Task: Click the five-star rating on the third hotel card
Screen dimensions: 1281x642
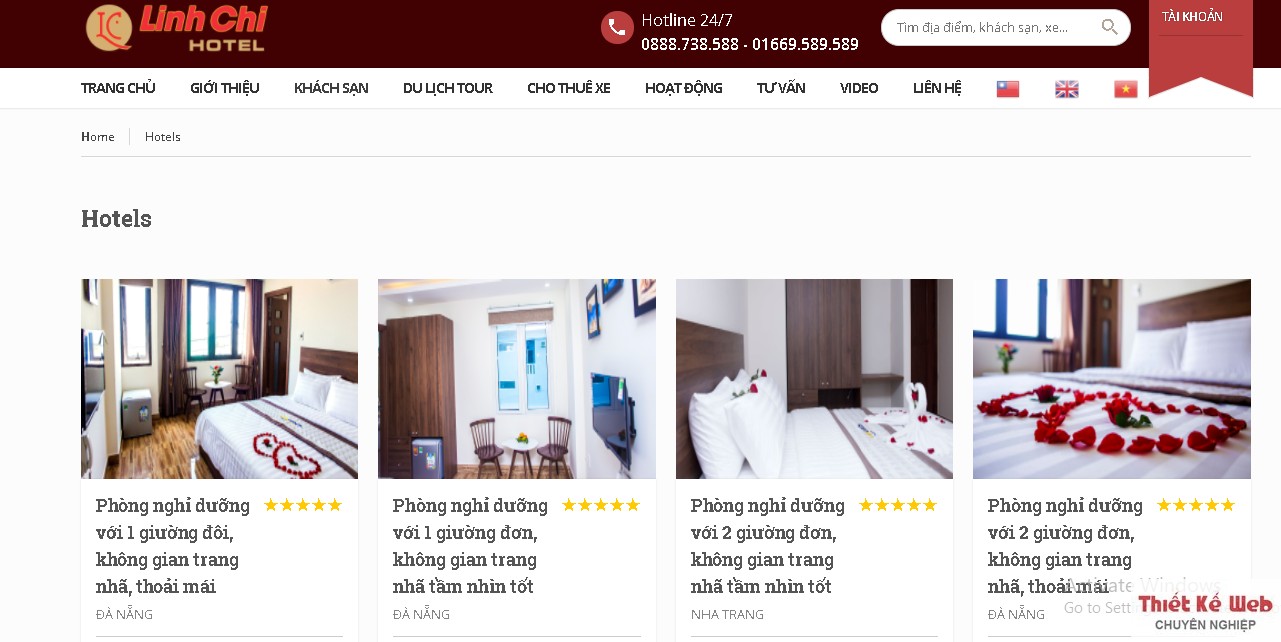Action: [898, 505]
